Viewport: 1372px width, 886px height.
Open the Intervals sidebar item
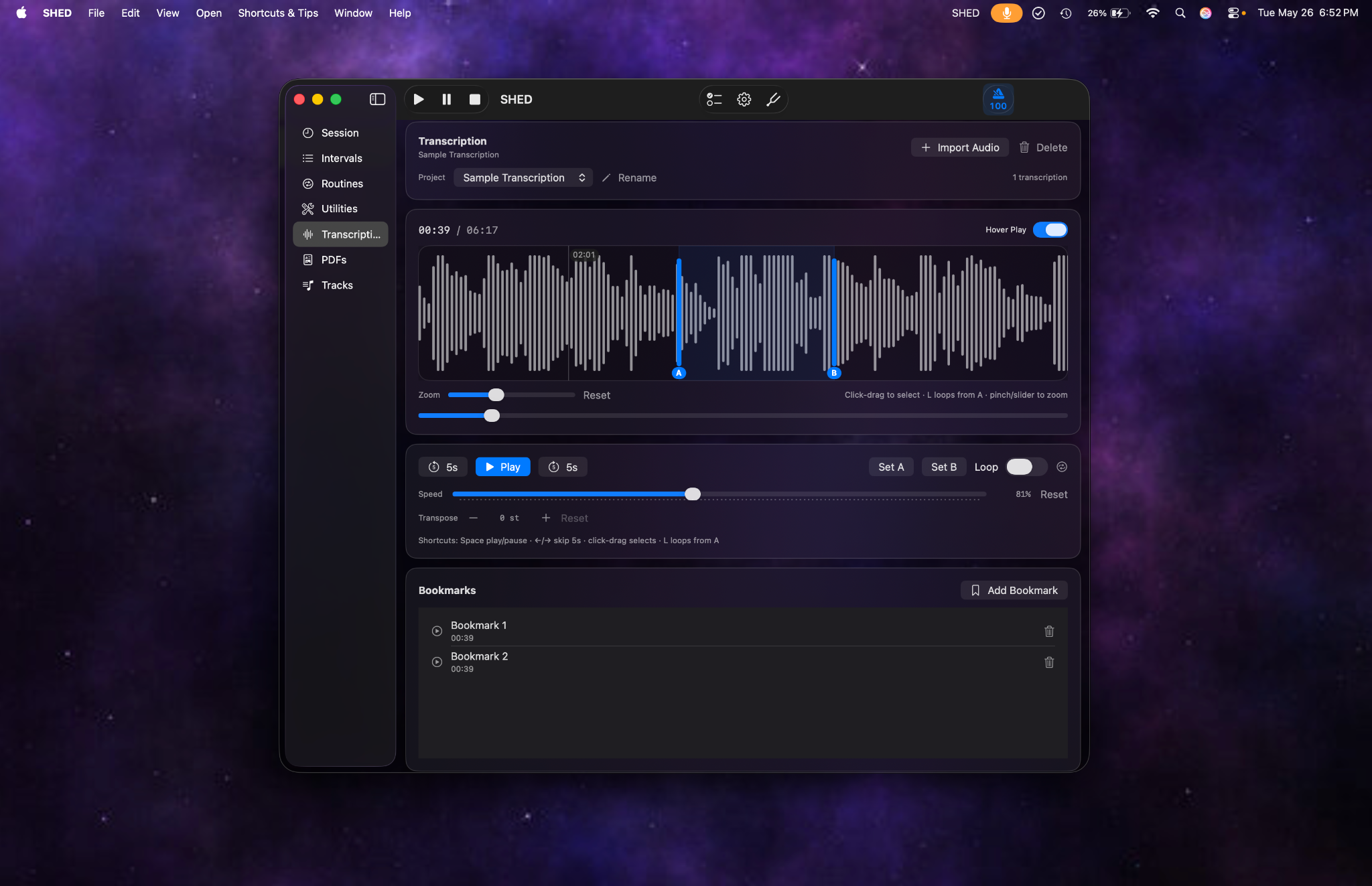[340, 158]
